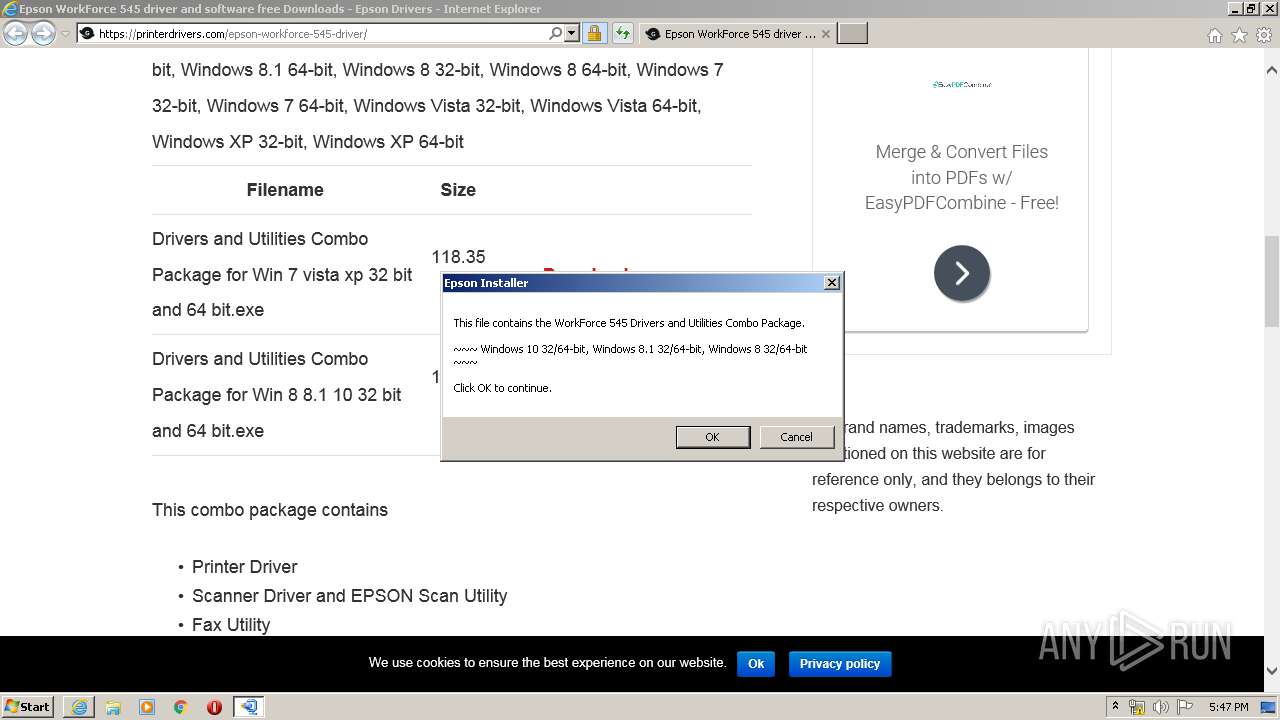This screenshot has height=720, width=1280.
Task: Select the Win 7 vista xp combo package filename
Action: 282,274
